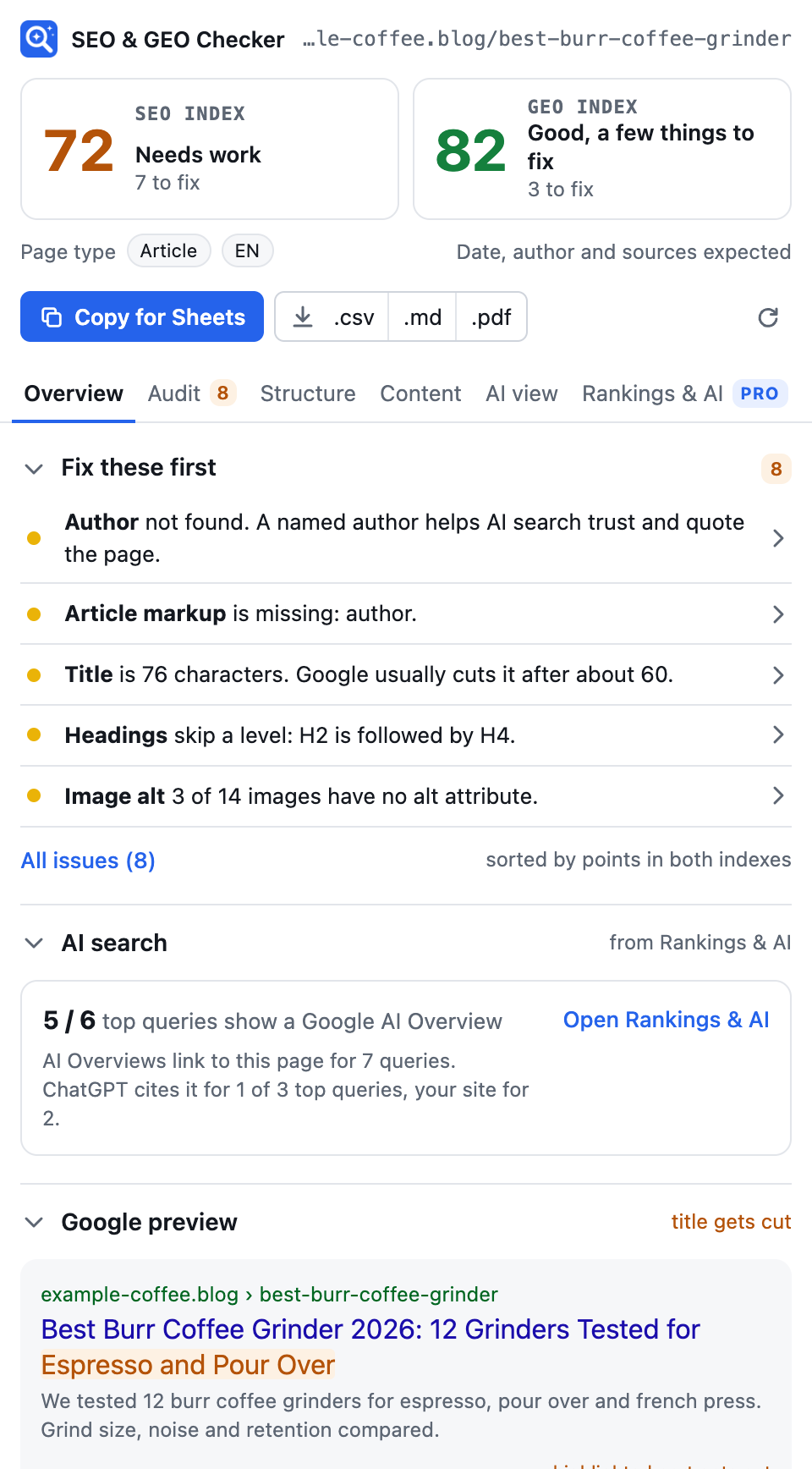
Task: Open the AI view tab
Action: [x=522, y=393]
